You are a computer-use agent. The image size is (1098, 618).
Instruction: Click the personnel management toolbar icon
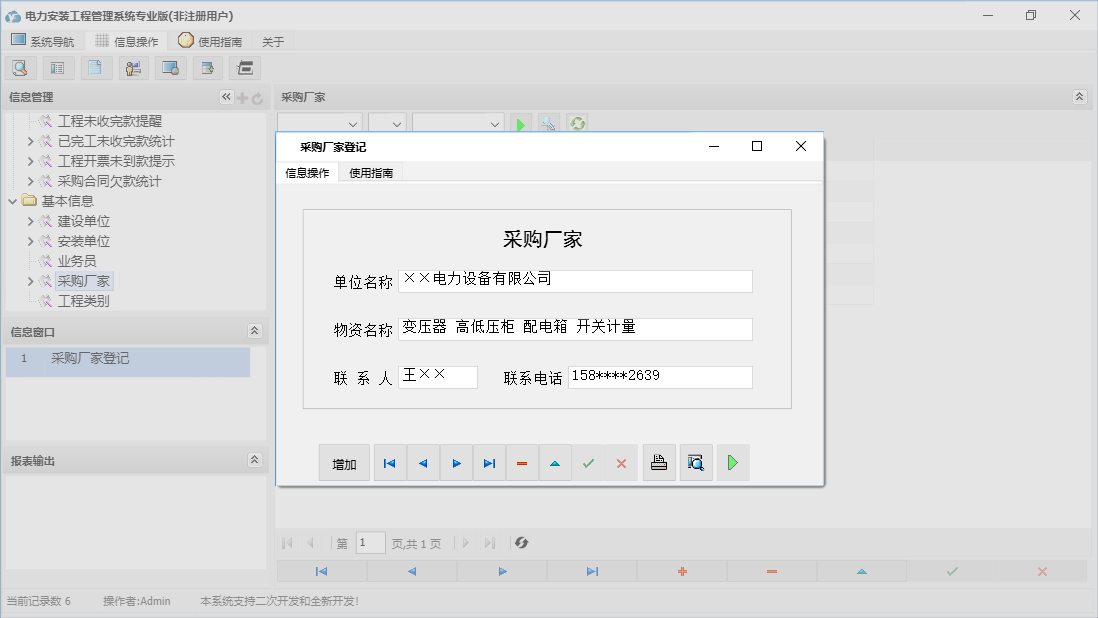[x=133, y=67]
